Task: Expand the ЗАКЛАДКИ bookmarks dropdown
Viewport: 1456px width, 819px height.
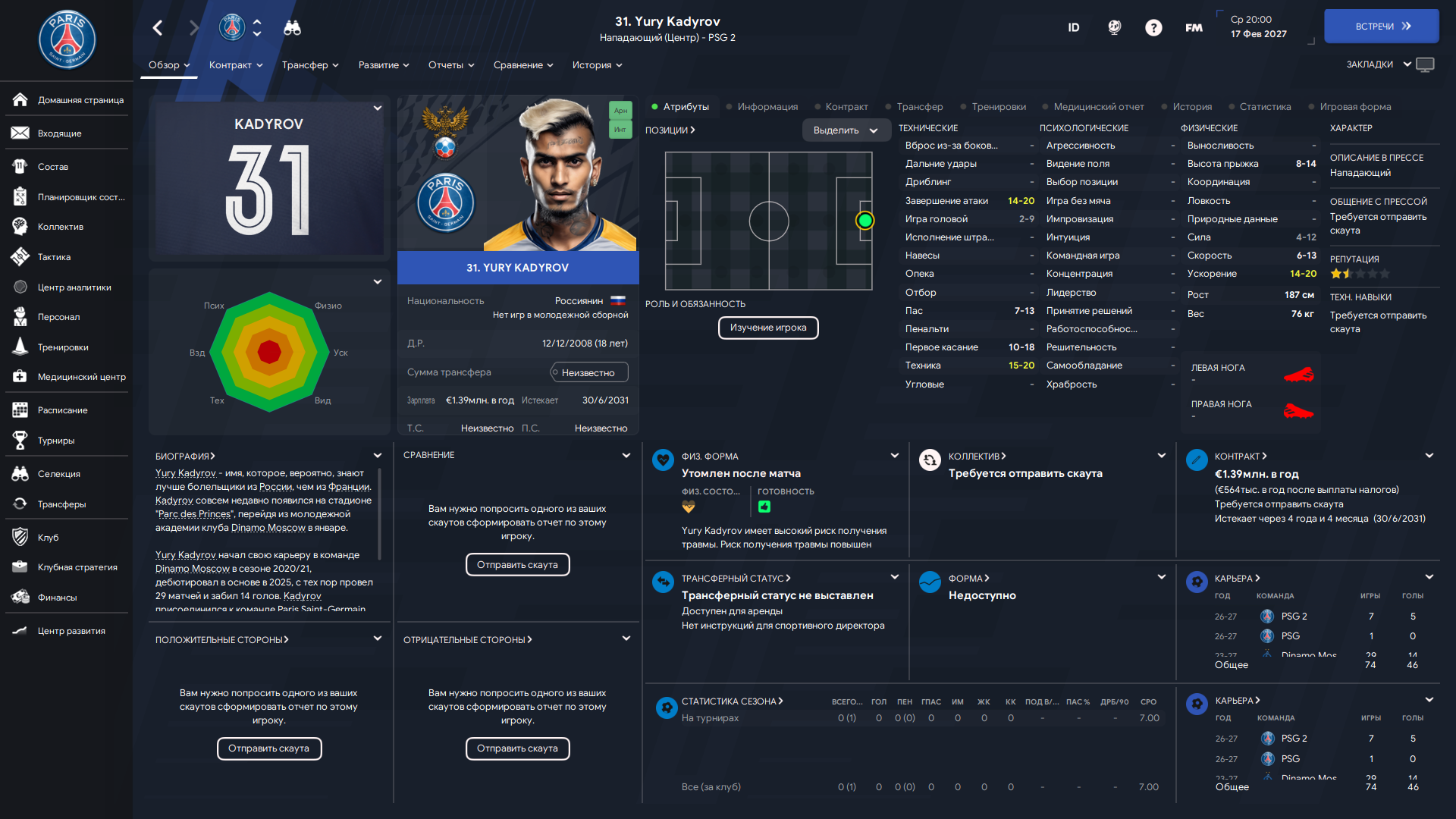Action: pyautogui.click(x=1378, y=64)
